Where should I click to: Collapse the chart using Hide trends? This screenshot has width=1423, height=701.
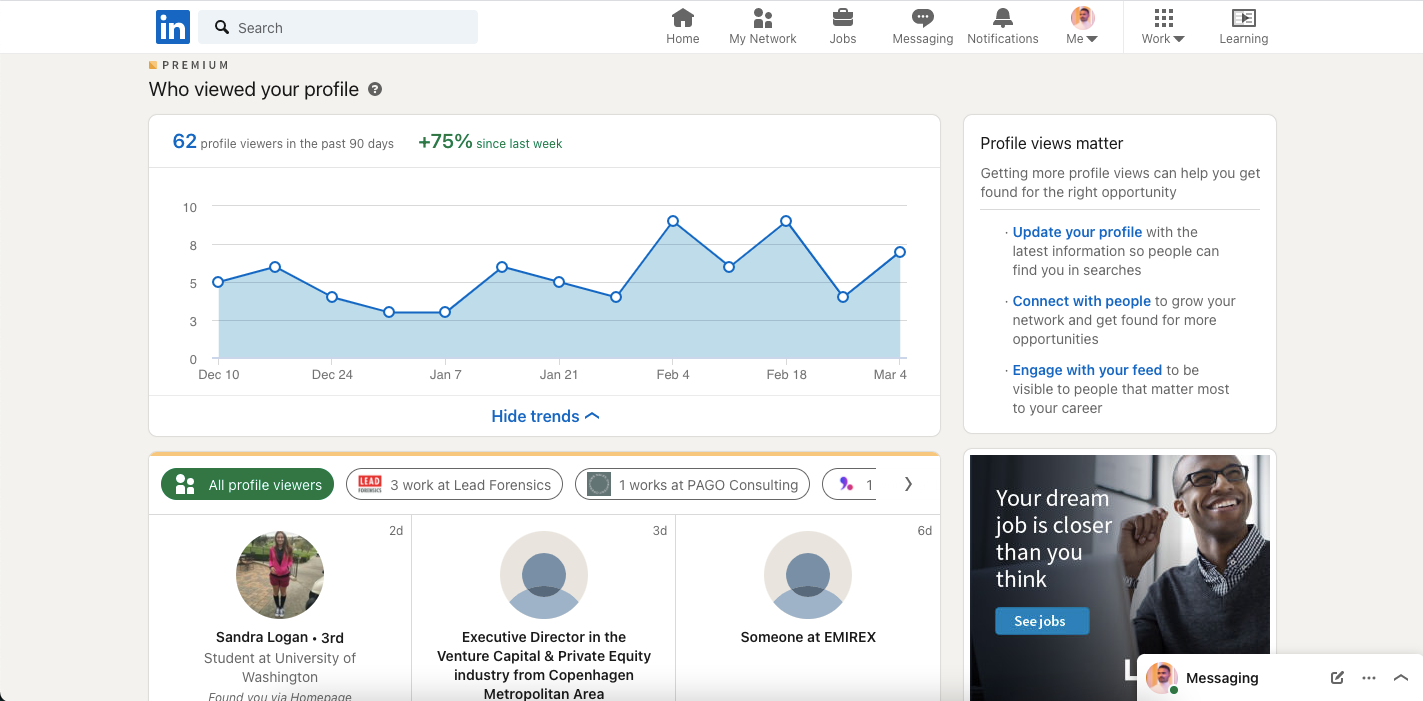click(x=544, y=416)
